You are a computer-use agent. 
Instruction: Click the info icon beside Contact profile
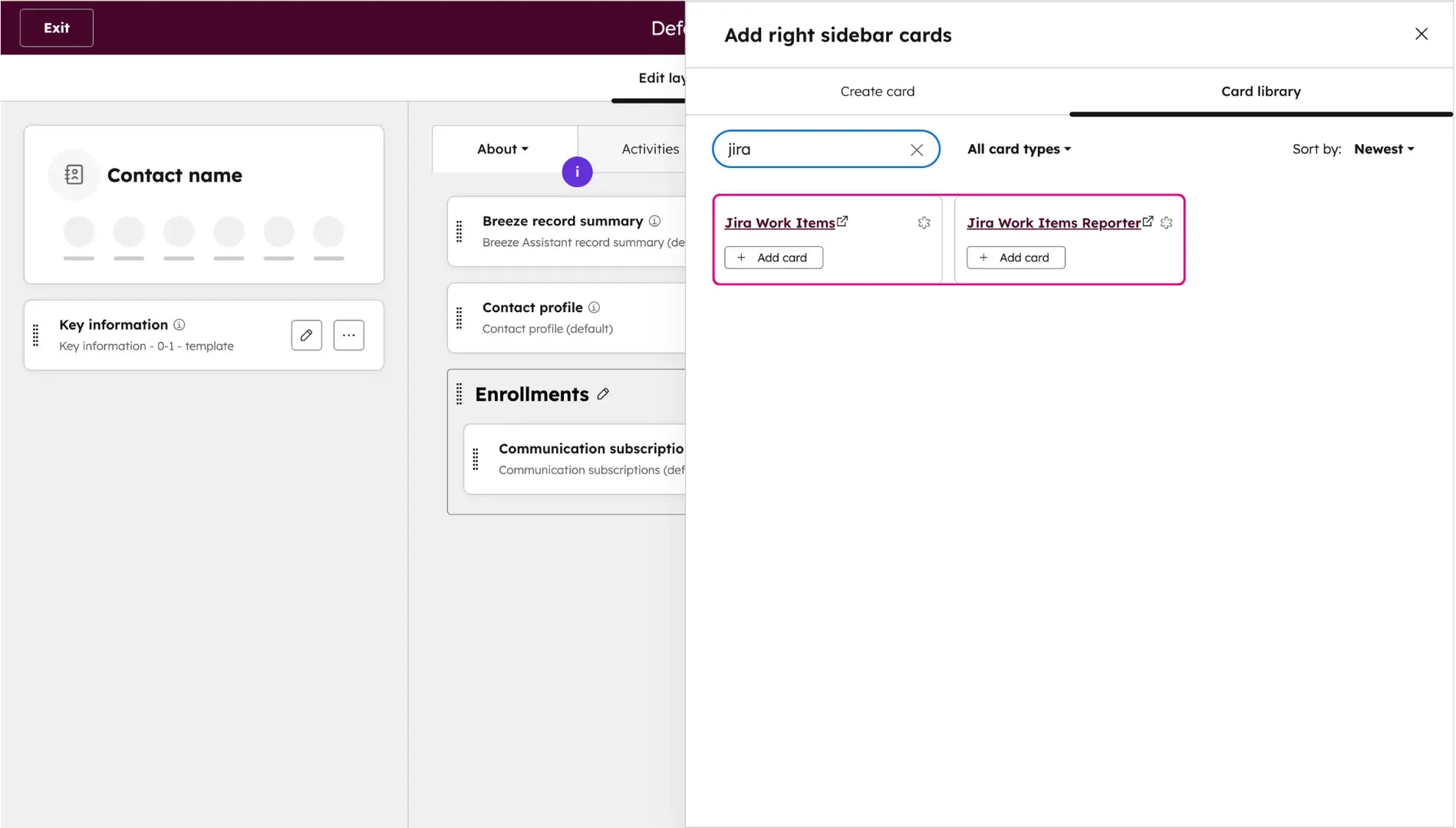point(595,307)
